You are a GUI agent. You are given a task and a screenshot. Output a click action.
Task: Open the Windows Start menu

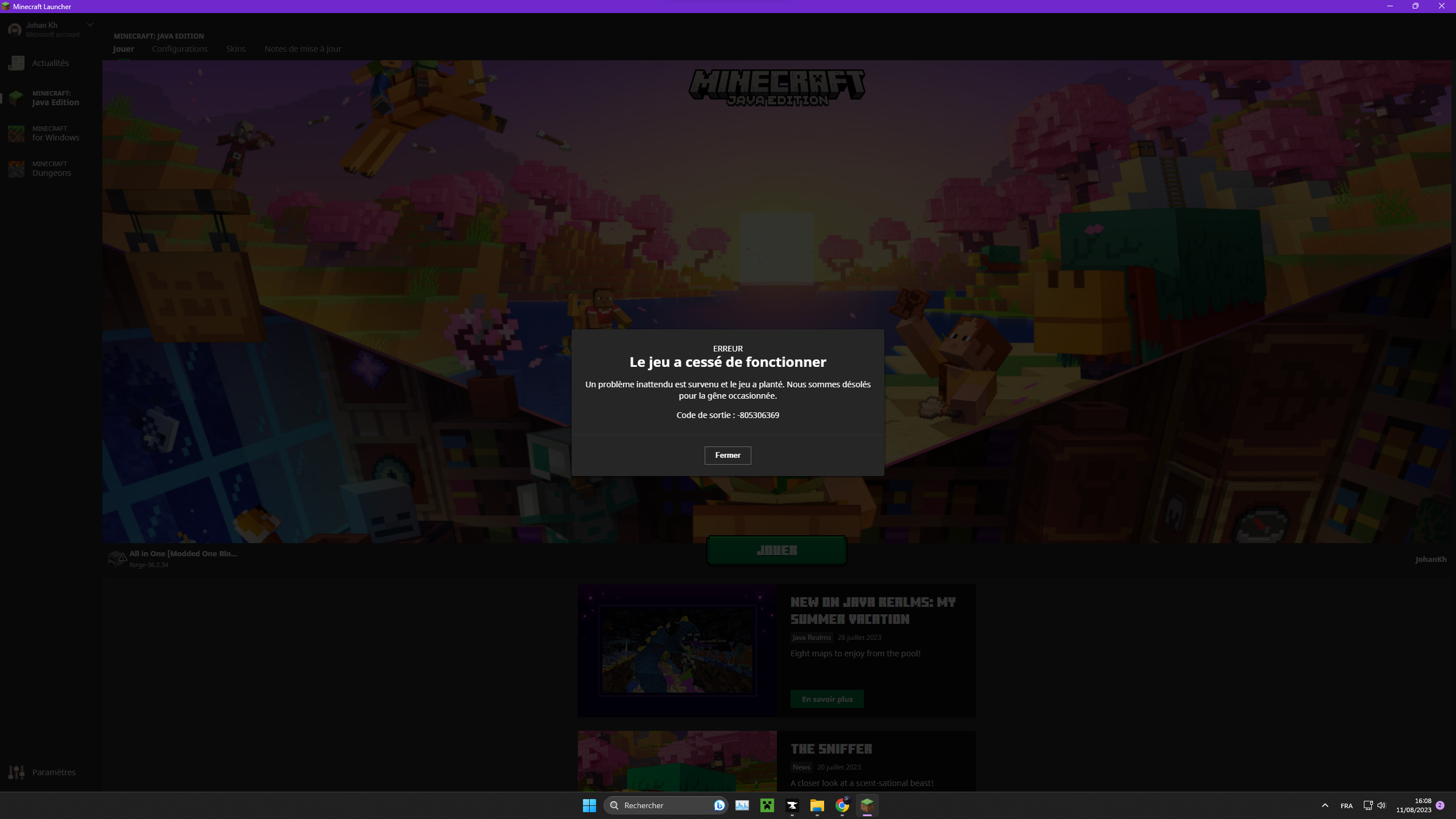click(589, 805)
